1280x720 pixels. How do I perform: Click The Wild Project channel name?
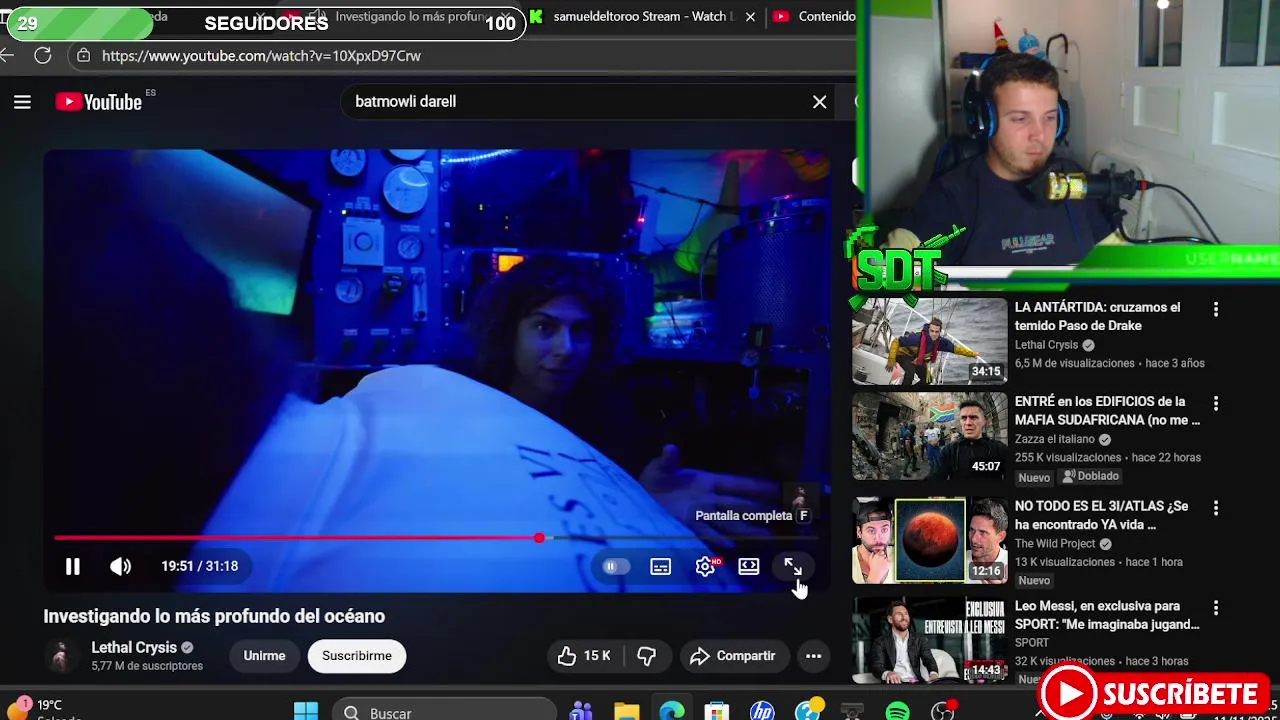1055,543
